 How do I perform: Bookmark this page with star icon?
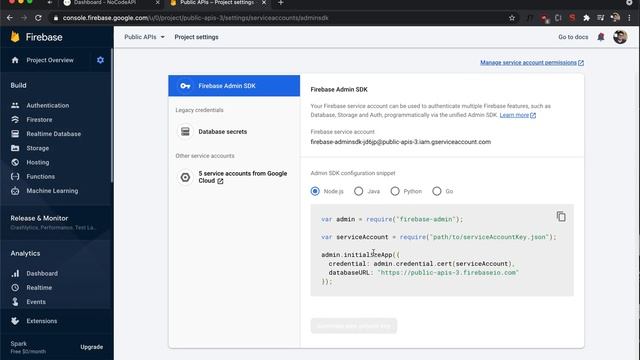click(512, 18)
